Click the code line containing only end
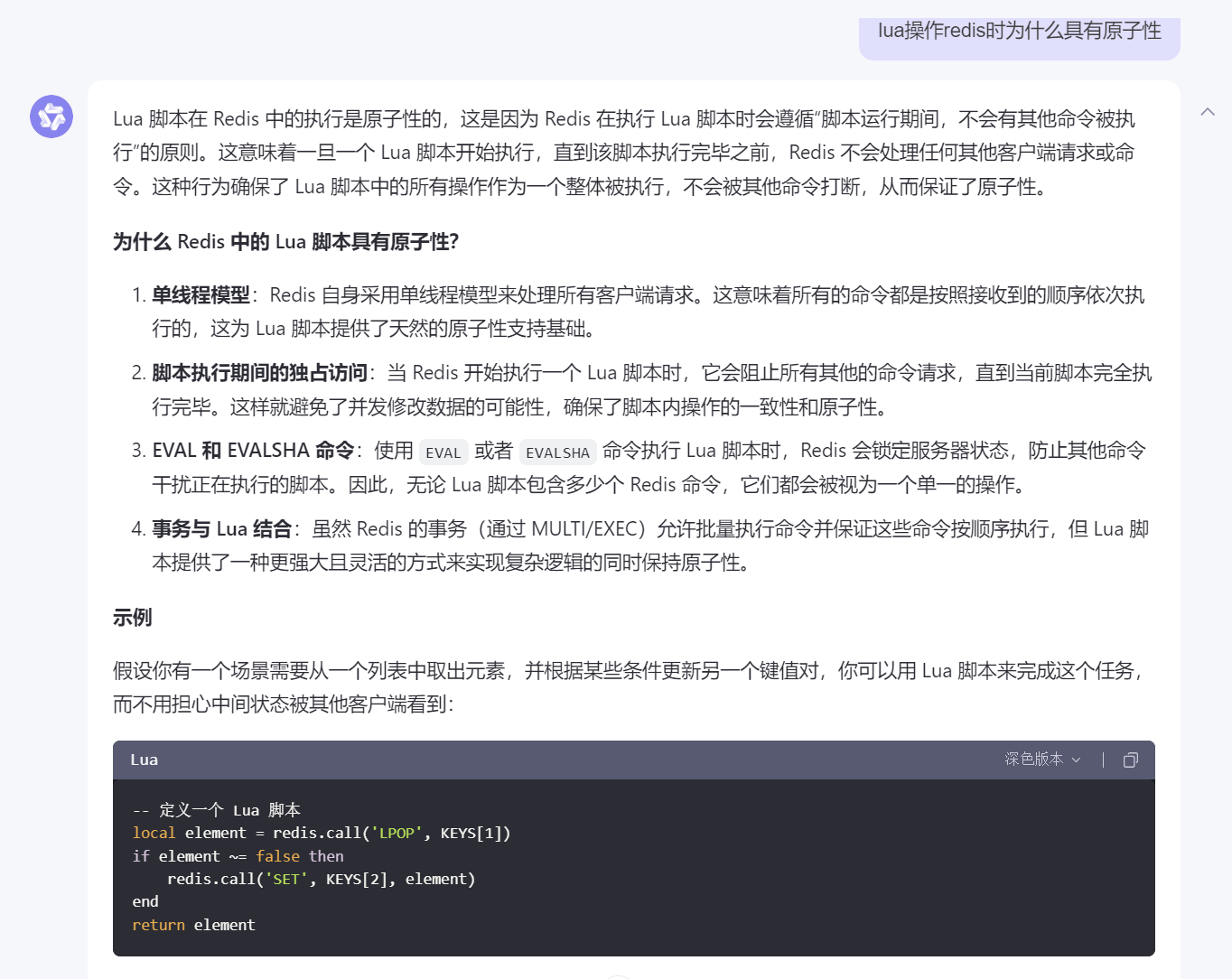Image resolution: width=1232 pixels, height=979 pixels. [x=145, y=901]
